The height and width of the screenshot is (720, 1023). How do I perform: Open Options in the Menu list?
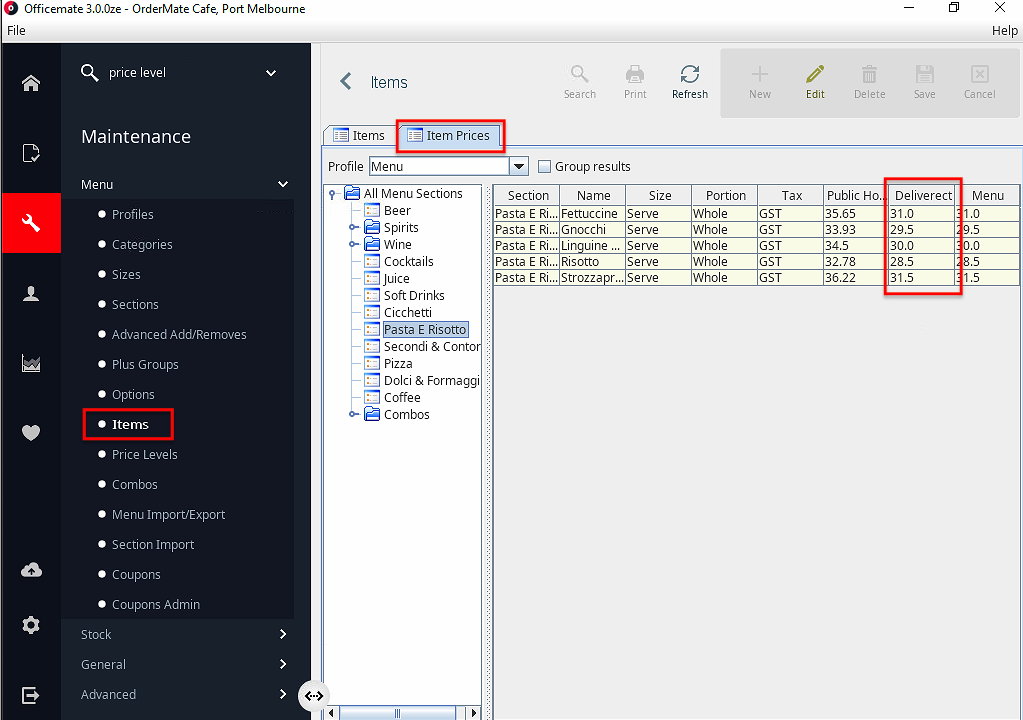133,395
